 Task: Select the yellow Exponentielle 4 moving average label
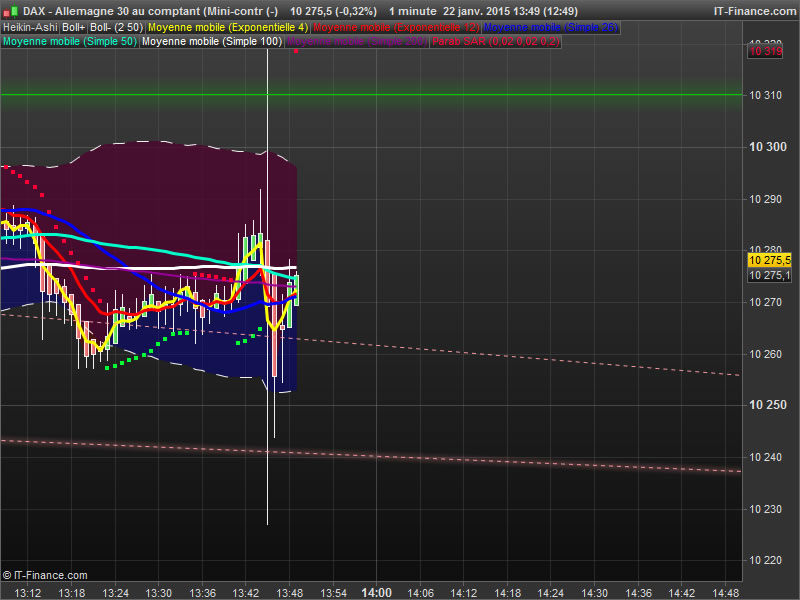pyautogui.click(x=228, y=28)
